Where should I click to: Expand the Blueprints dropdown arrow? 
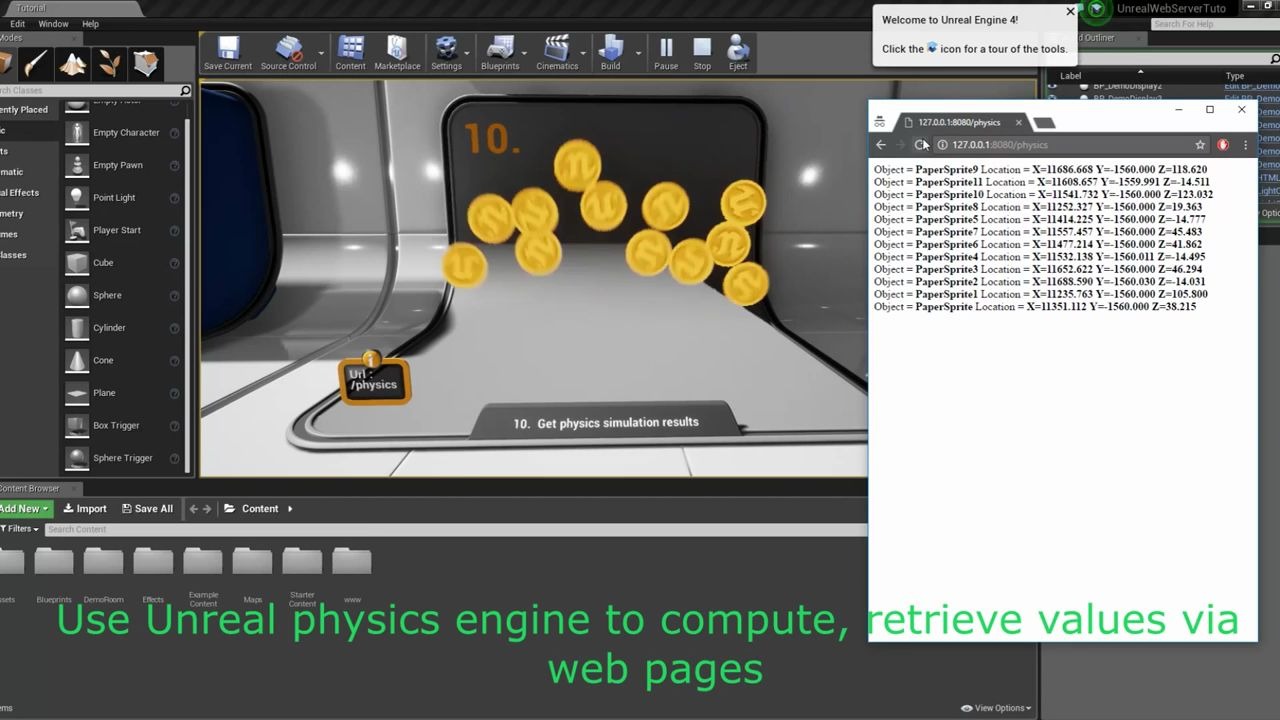pos(525,52)
